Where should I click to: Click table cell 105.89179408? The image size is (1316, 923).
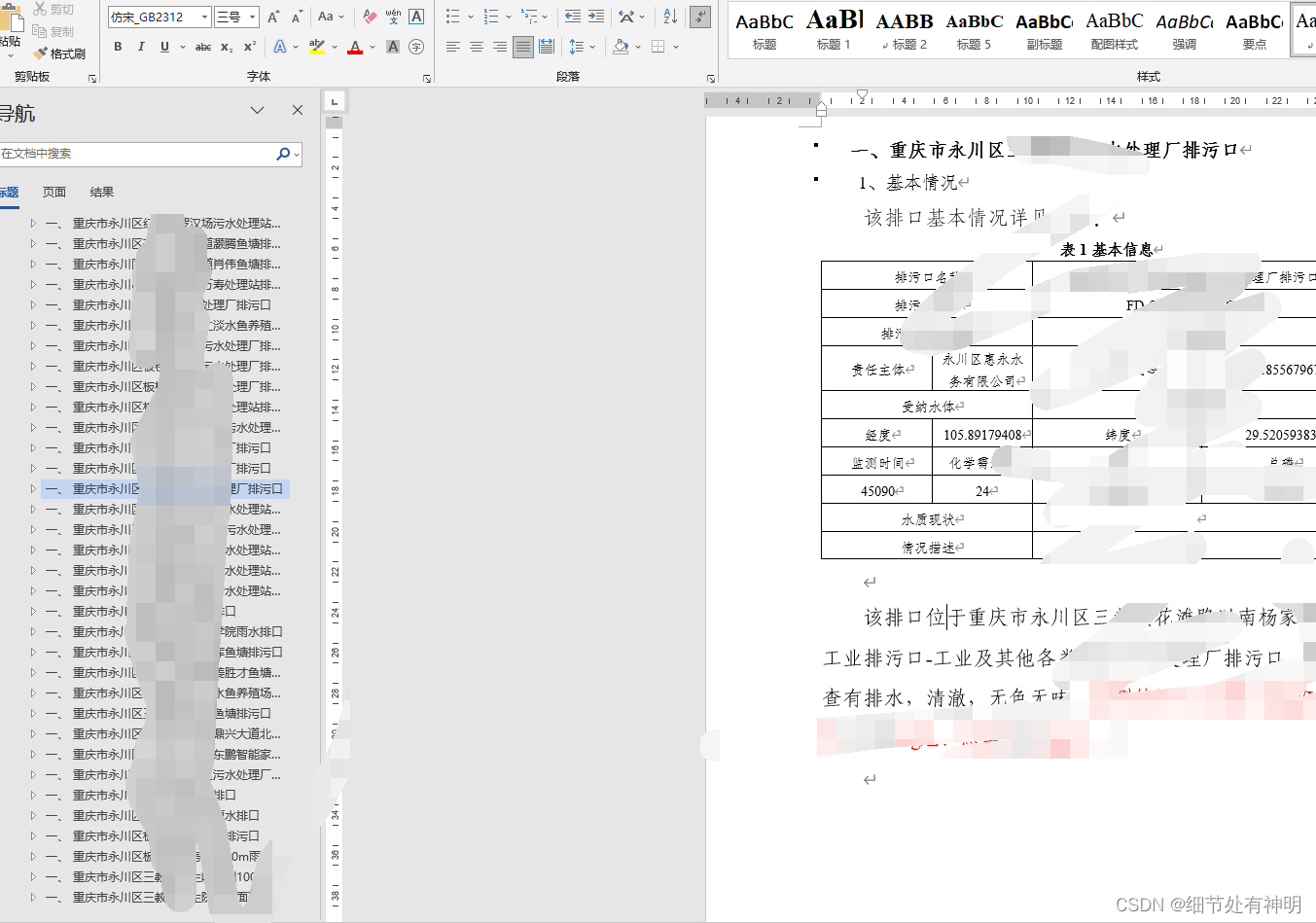(982, 435)
